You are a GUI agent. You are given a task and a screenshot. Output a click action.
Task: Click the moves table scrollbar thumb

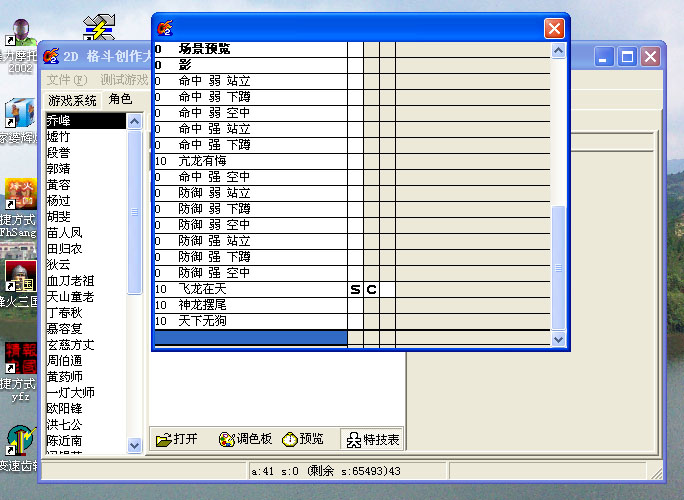[558, 267]
